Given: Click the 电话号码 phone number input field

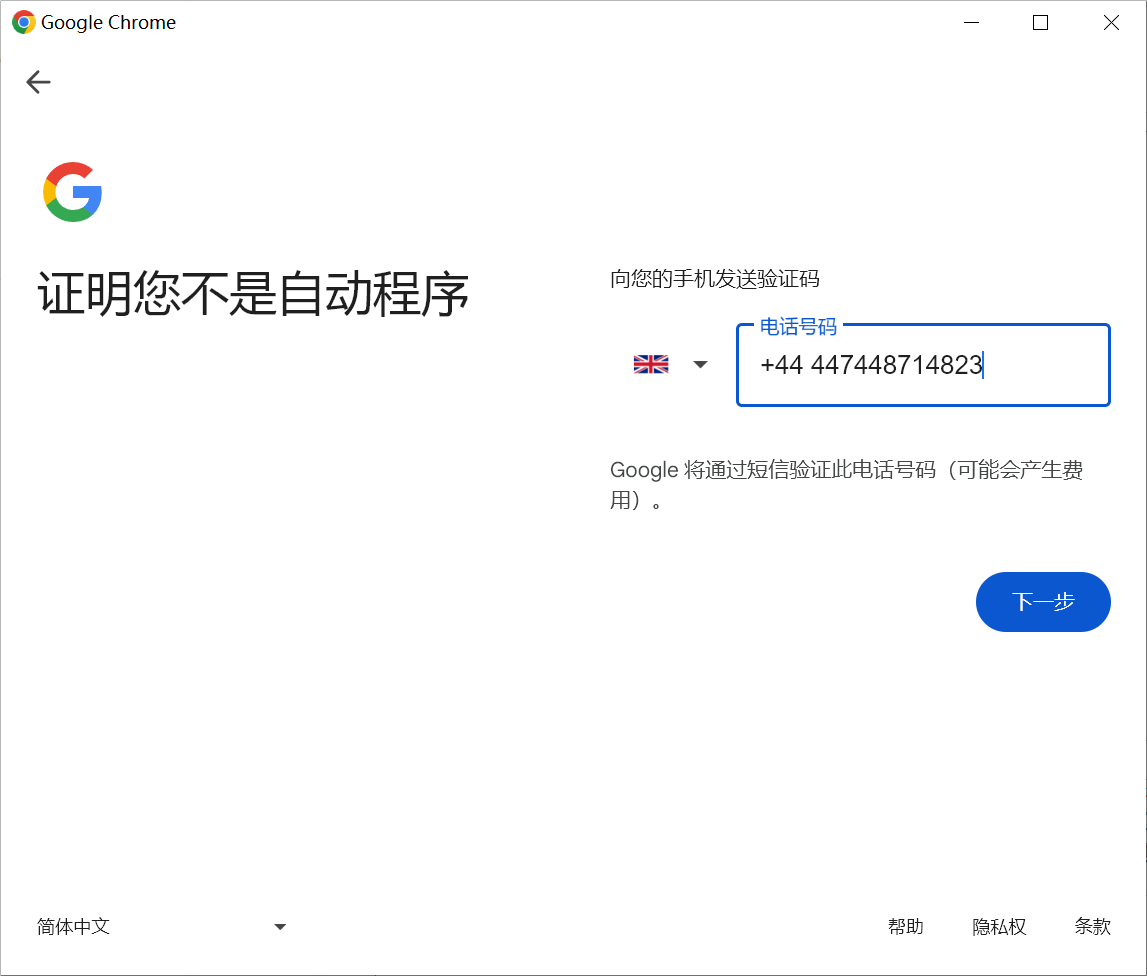Looking at the screenshot, I should [923, 365].
